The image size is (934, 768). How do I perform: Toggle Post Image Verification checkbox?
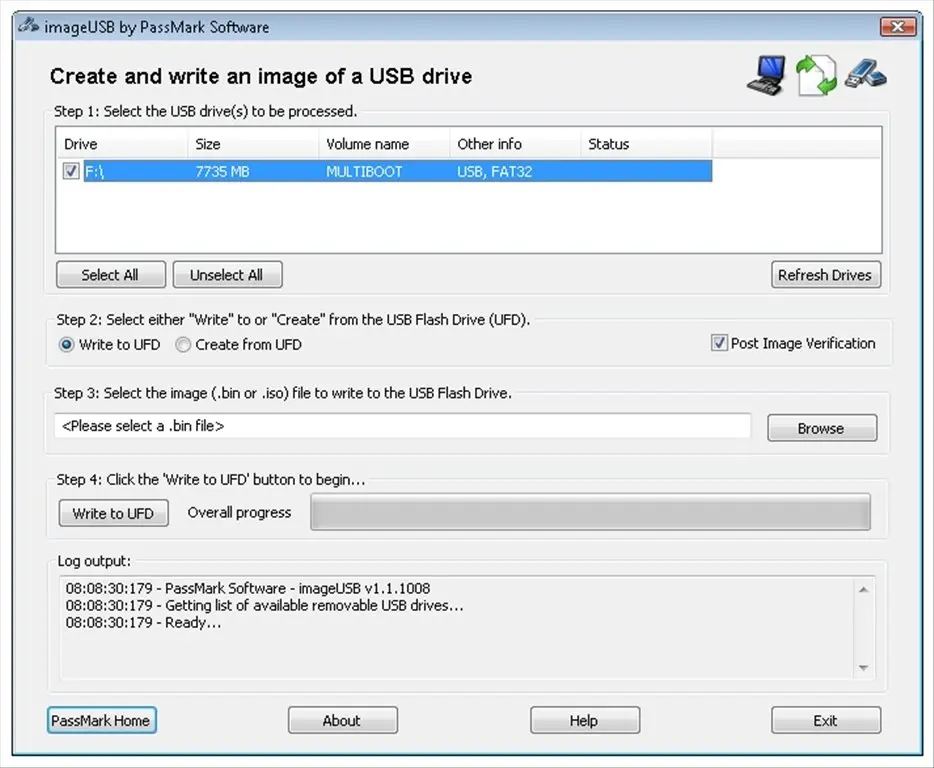(719, 343)
